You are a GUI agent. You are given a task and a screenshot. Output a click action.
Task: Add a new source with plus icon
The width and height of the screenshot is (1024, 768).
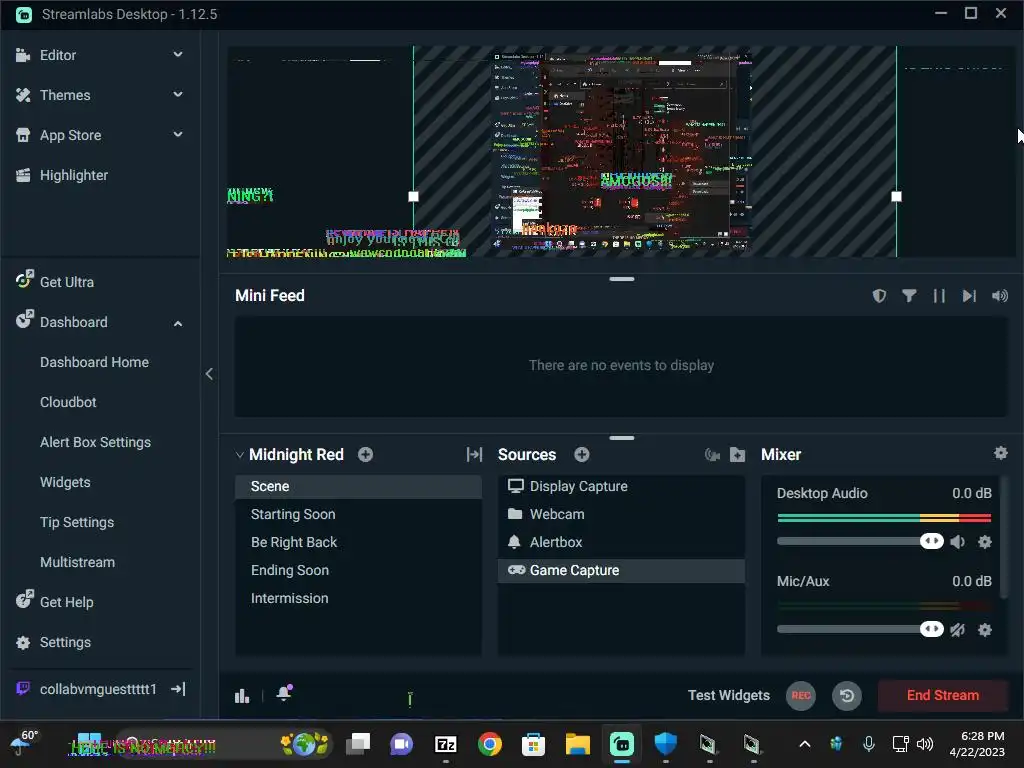point(582,455)
